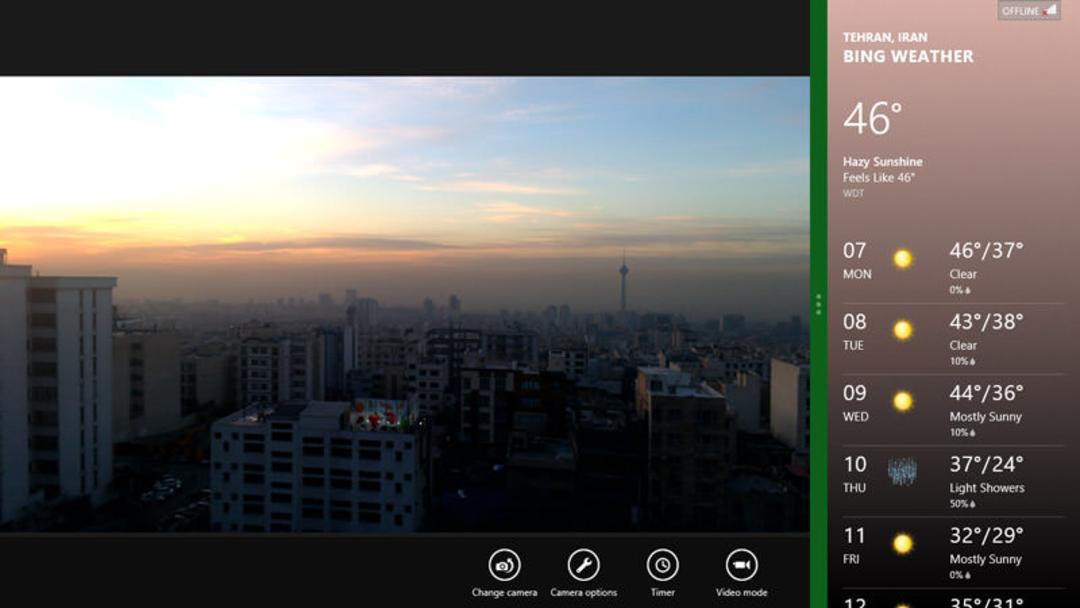Click the camera preview image to capture
Viewport: 1080px width, 608px height.
coord(404,304)
